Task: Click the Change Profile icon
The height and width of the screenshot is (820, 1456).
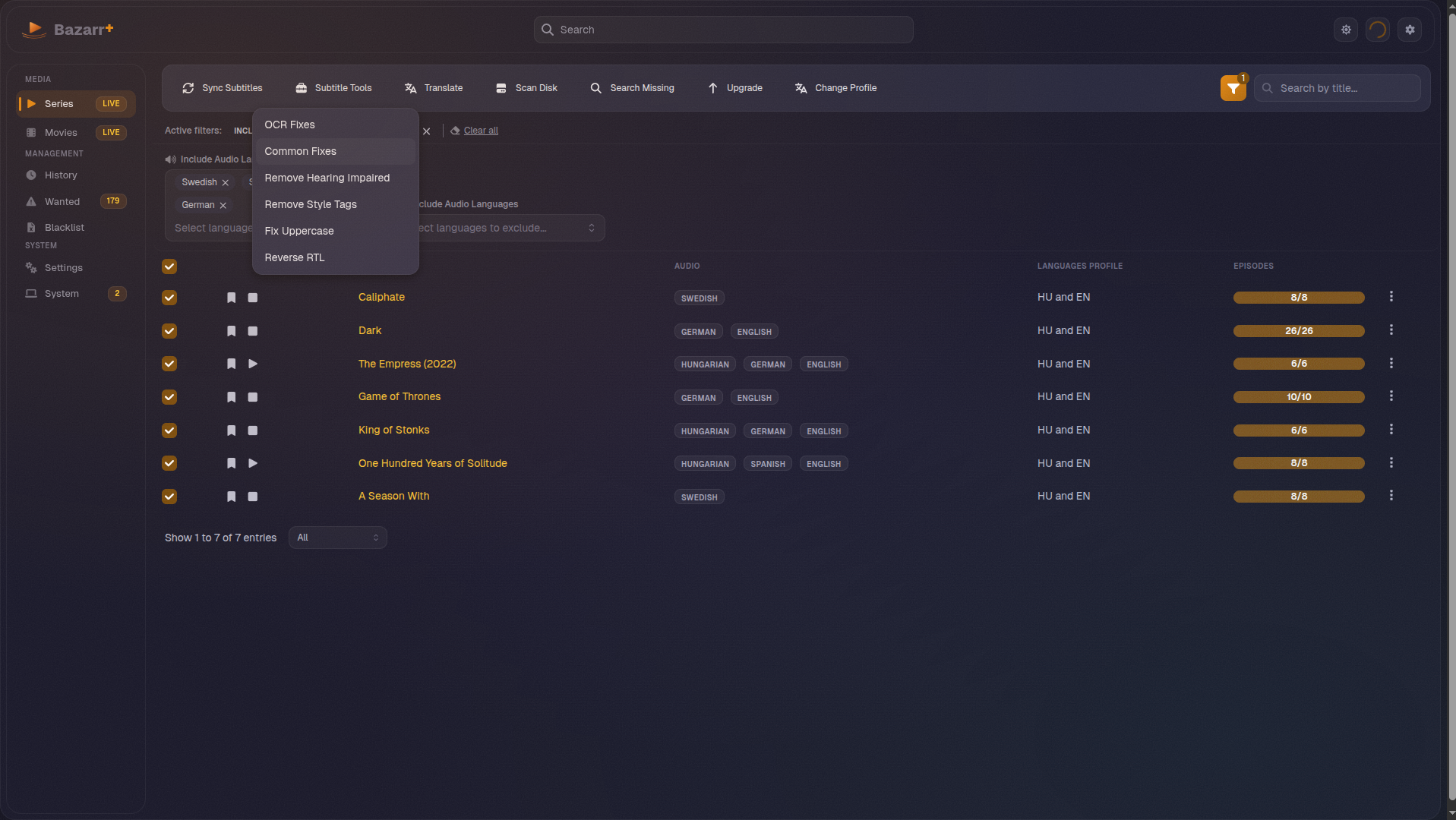Action: tap(801, 88)
